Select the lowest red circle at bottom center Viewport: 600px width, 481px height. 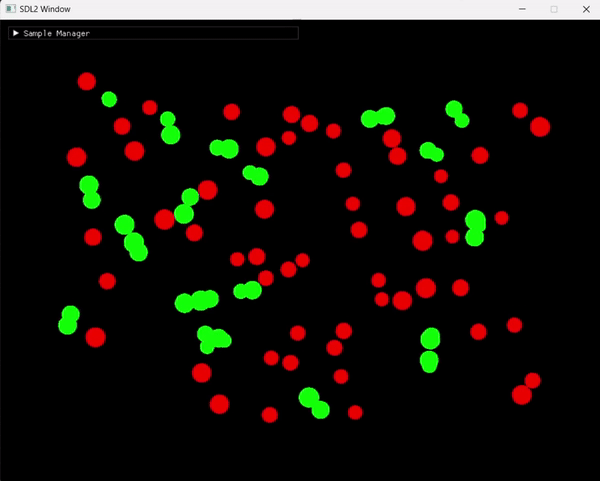270,415
